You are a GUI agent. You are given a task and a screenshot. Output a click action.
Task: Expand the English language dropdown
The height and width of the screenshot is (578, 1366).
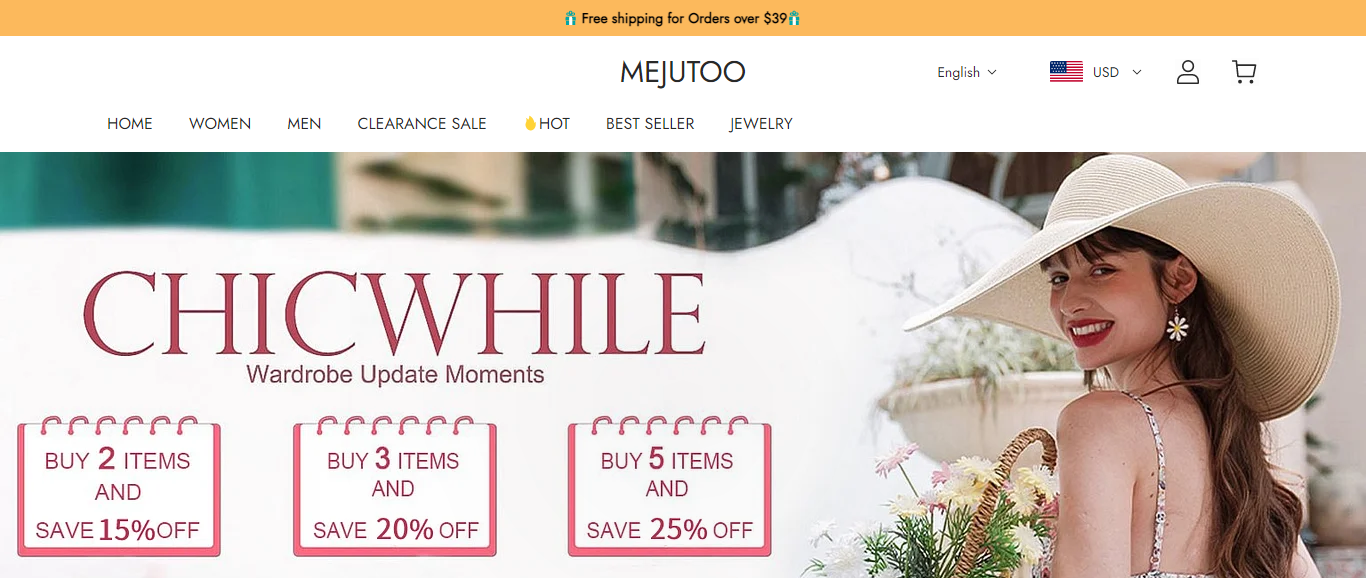click(x=967, y=72)
